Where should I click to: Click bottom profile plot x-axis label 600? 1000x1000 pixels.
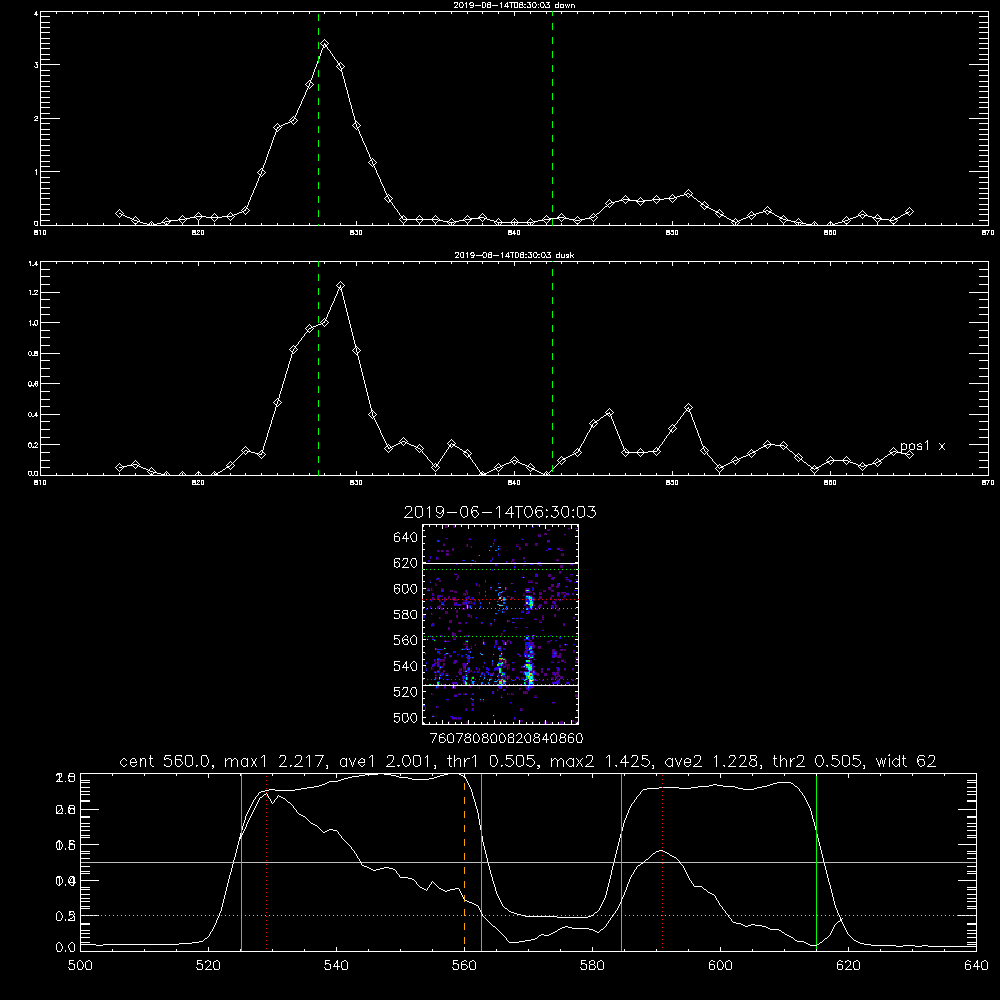click(721, 966)
